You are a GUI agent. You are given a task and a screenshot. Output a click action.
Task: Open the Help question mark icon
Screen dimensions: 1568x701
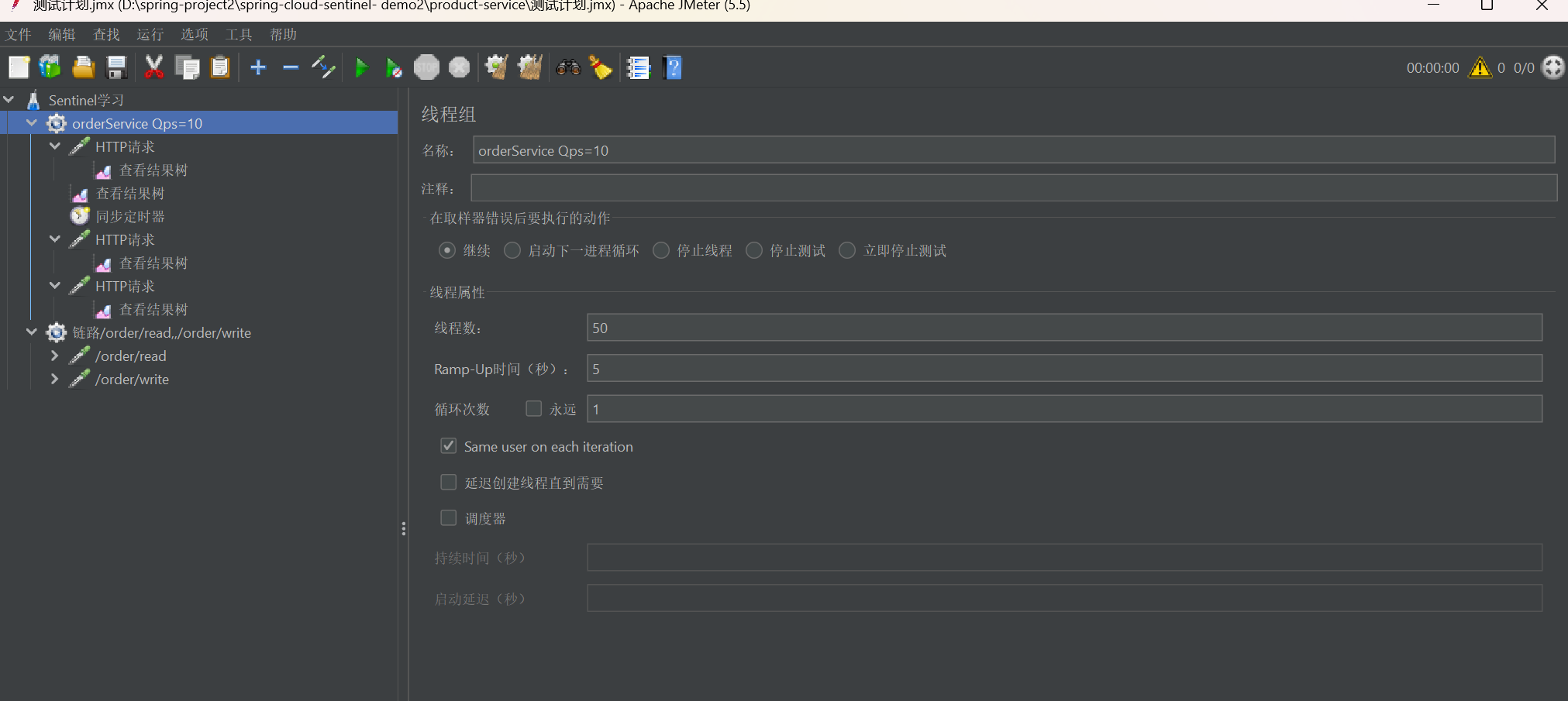tap(672, 67)
